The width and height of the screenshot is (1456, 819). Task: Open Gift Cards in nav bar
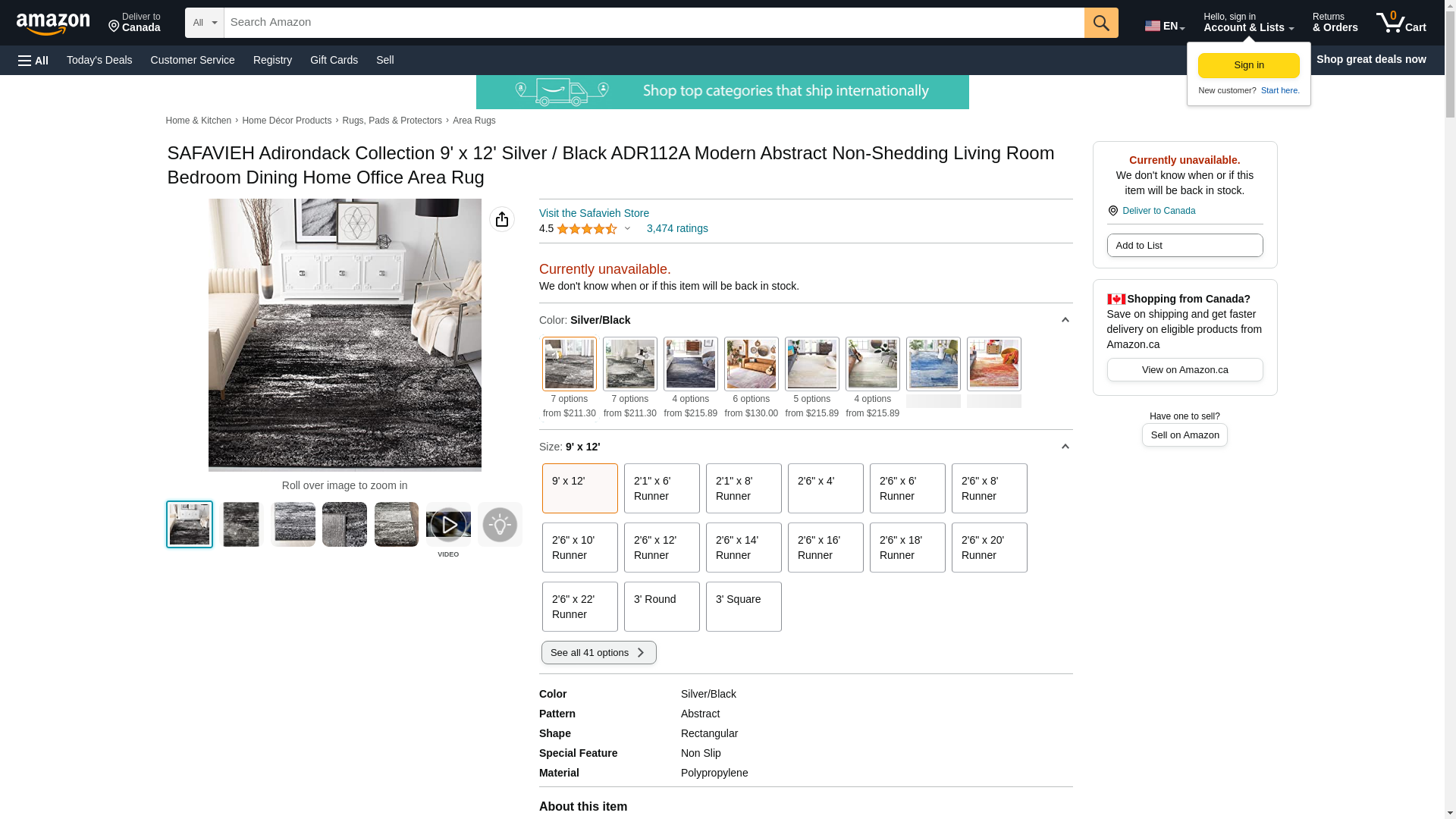(x=334, y=60)
